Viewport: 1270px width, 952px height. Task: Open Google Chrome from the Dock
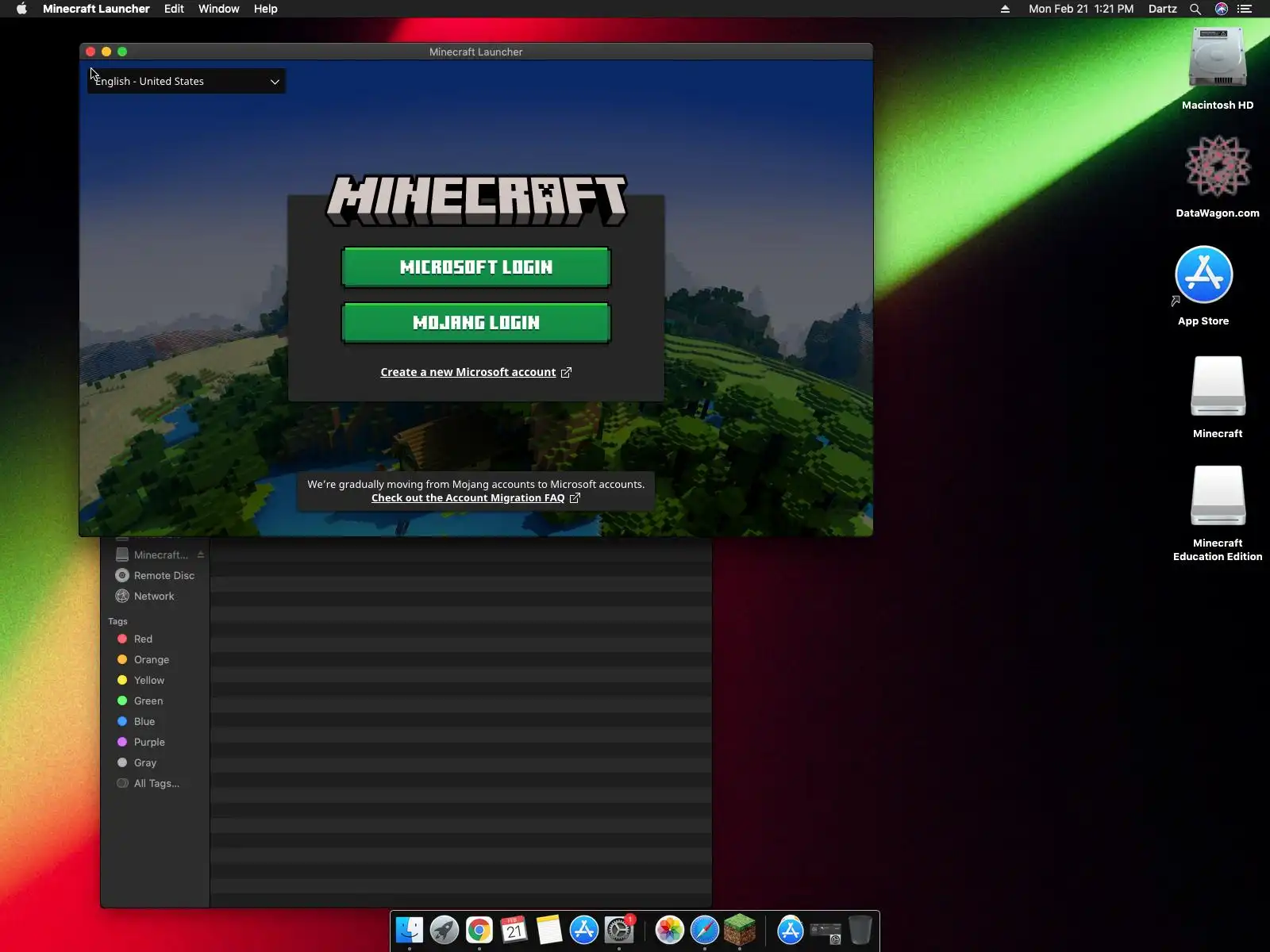click(479, 930)
